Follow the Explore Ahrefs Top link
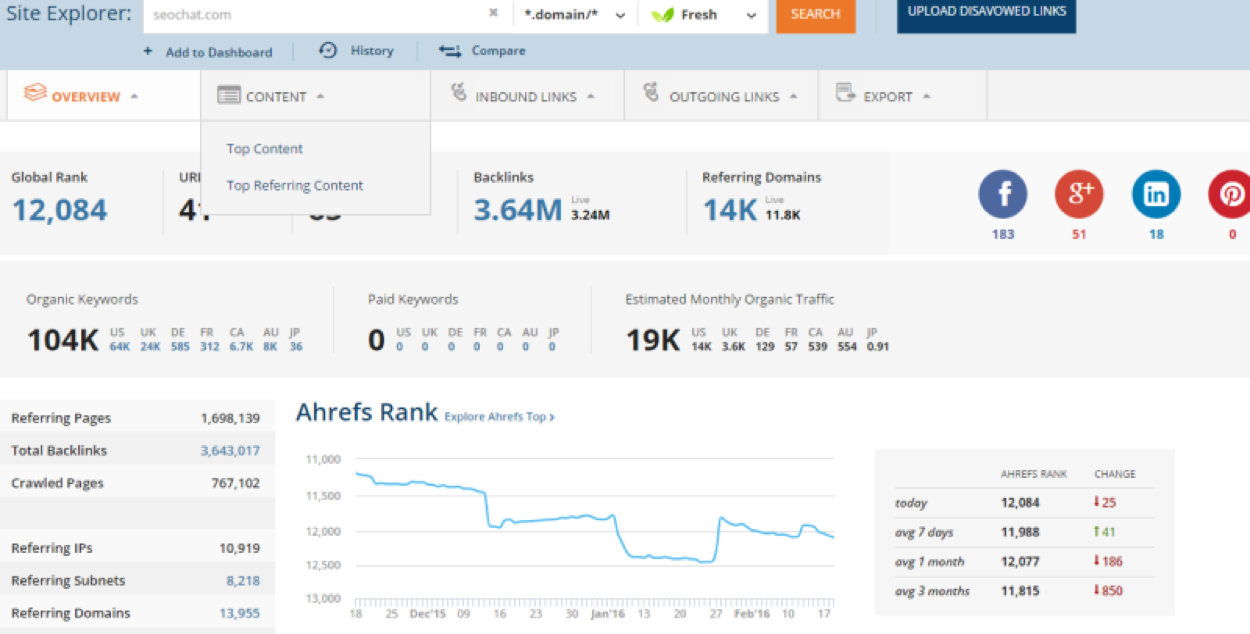The width and height of the screenshot is (1250, 634). (499, 417)
